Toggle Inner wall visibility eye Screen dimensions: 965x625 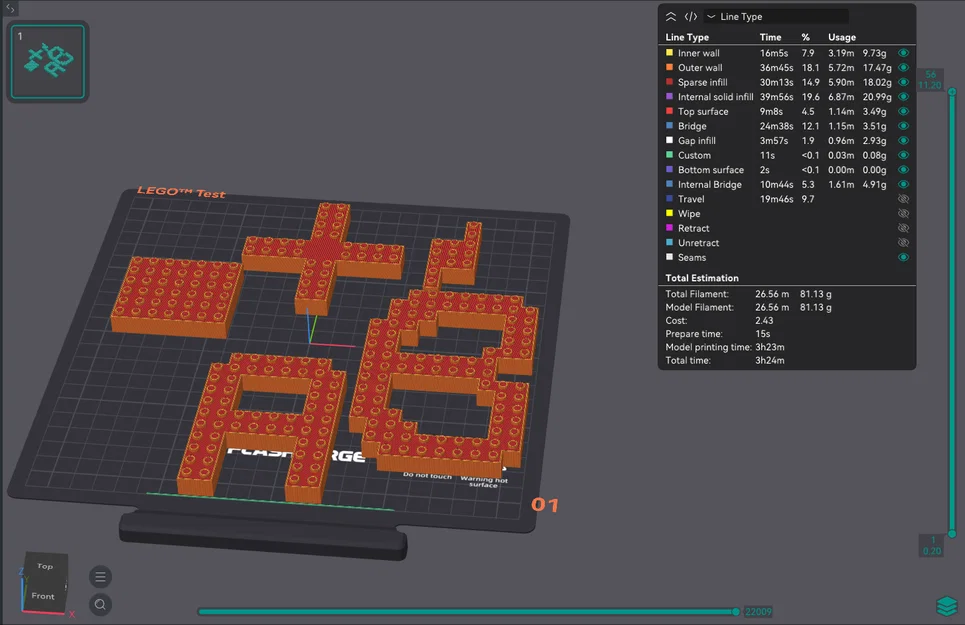pos(903,53)
